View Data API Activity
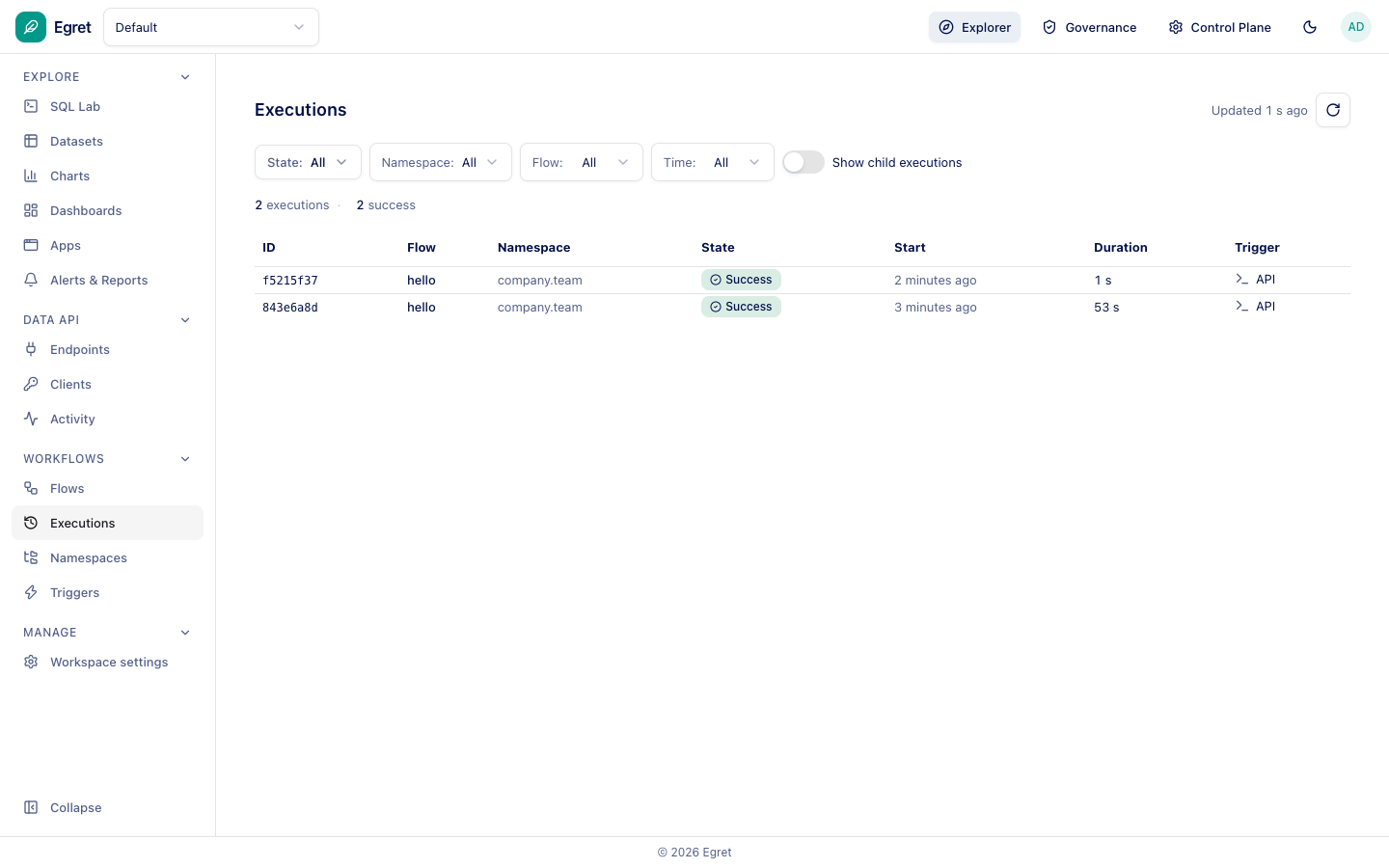 (x=107, y=420)
